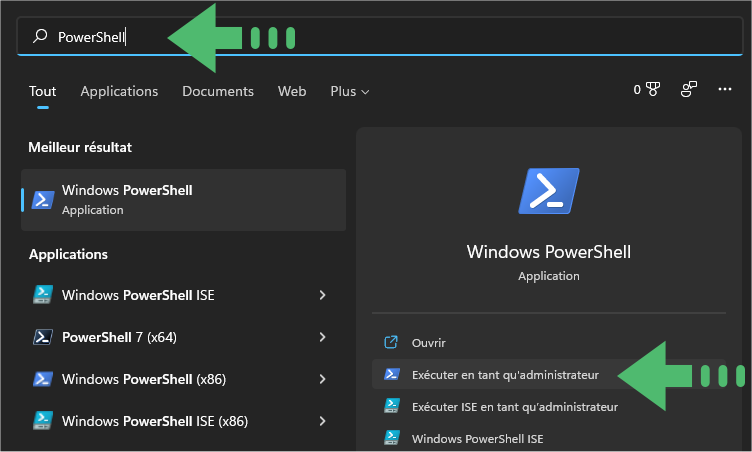Image resolution: width=752 pixels, height=452 pixels.
Task: Open the three-dot more options menu
Action: [x=725, y=89]
